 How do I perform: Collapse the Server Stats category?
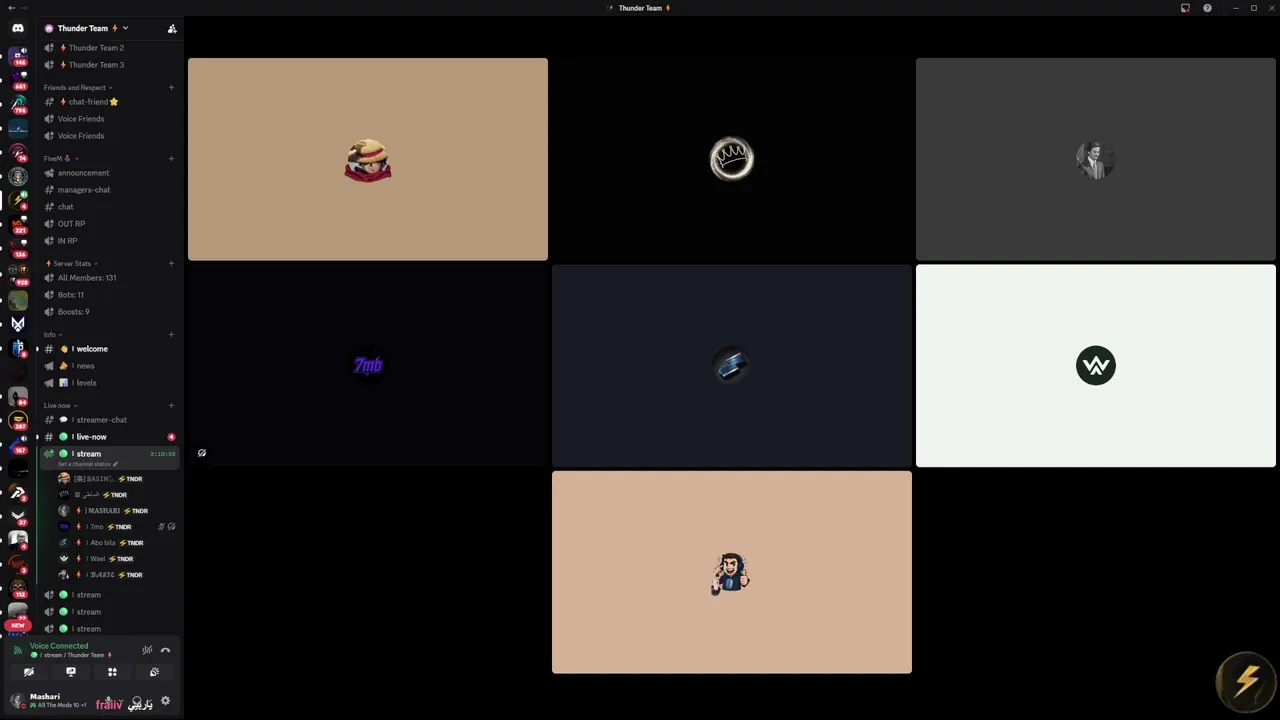tap(72, 263)
